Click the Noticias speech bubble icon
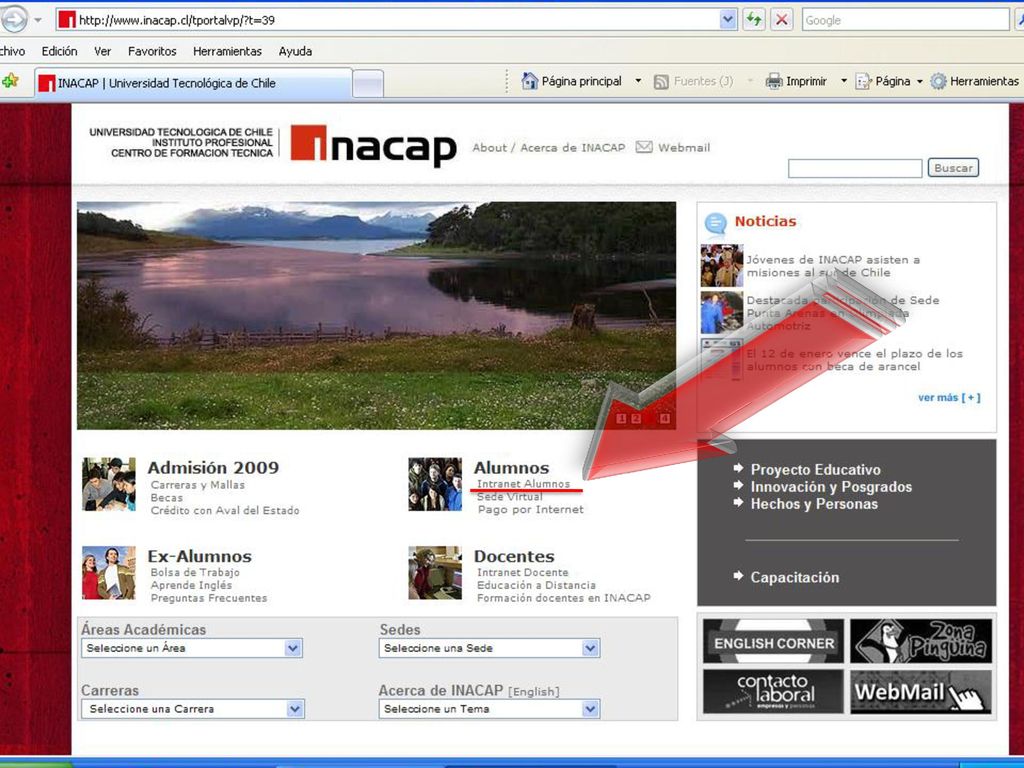The width and height of the screenshot is (1024, 768). click(x=716, y=224)
